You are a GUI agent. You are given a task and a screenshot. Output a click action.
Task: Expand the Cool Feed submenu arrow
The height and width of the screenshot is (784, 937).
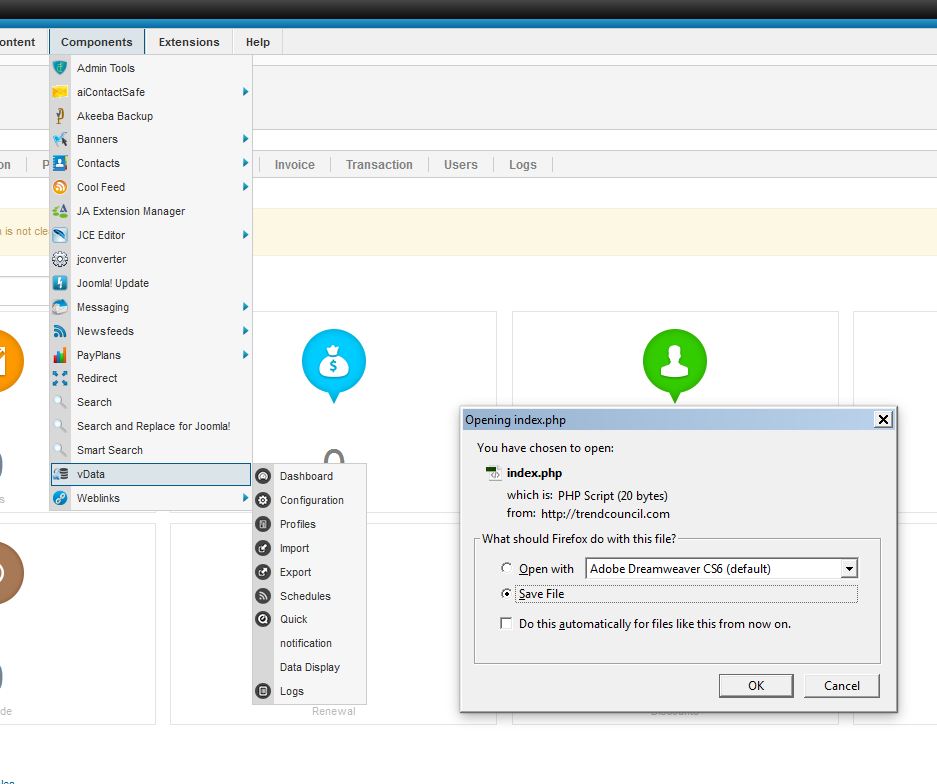pos(245,186)
